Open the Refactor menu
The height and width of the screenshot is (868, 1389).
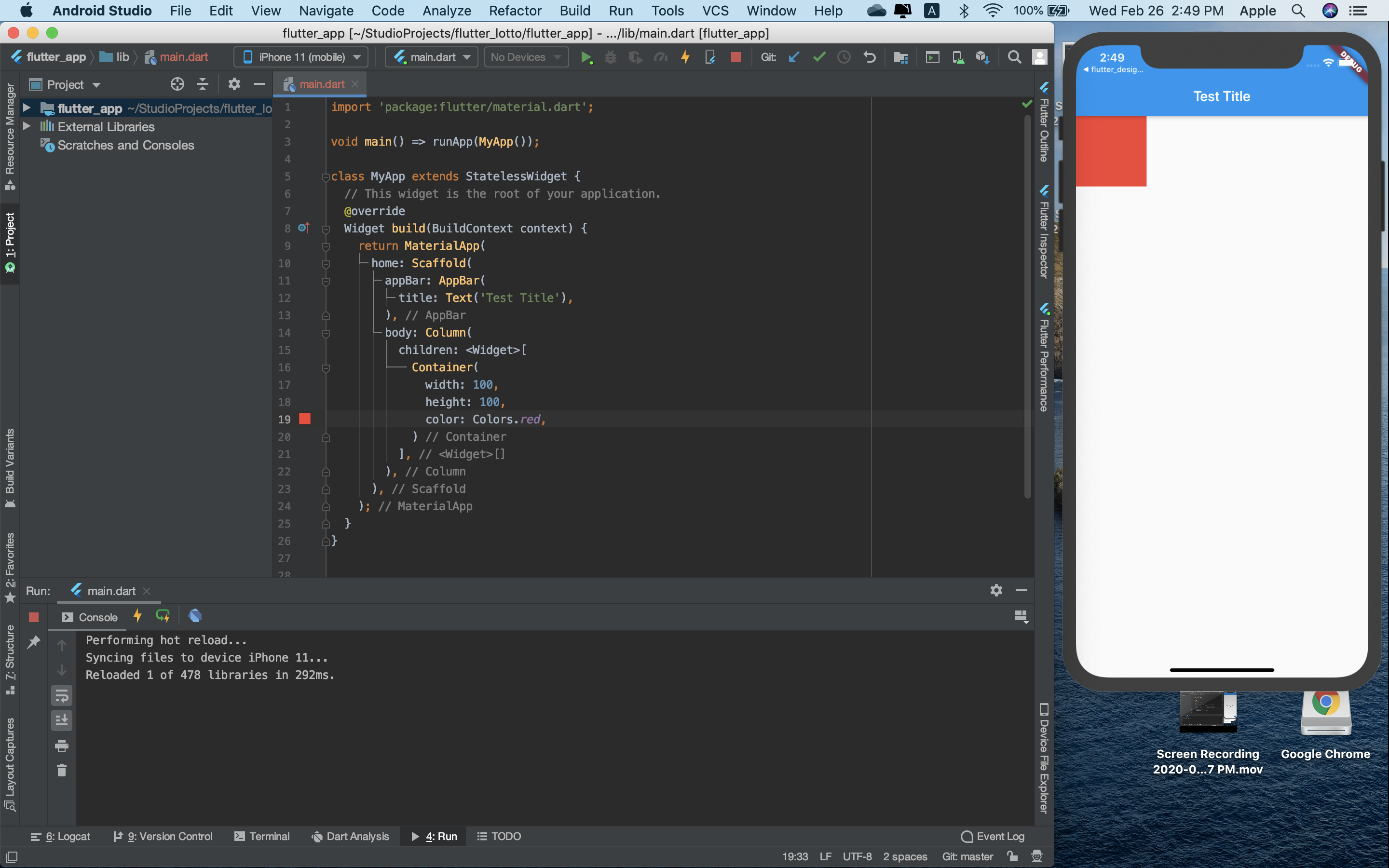[x=515, y=10]
